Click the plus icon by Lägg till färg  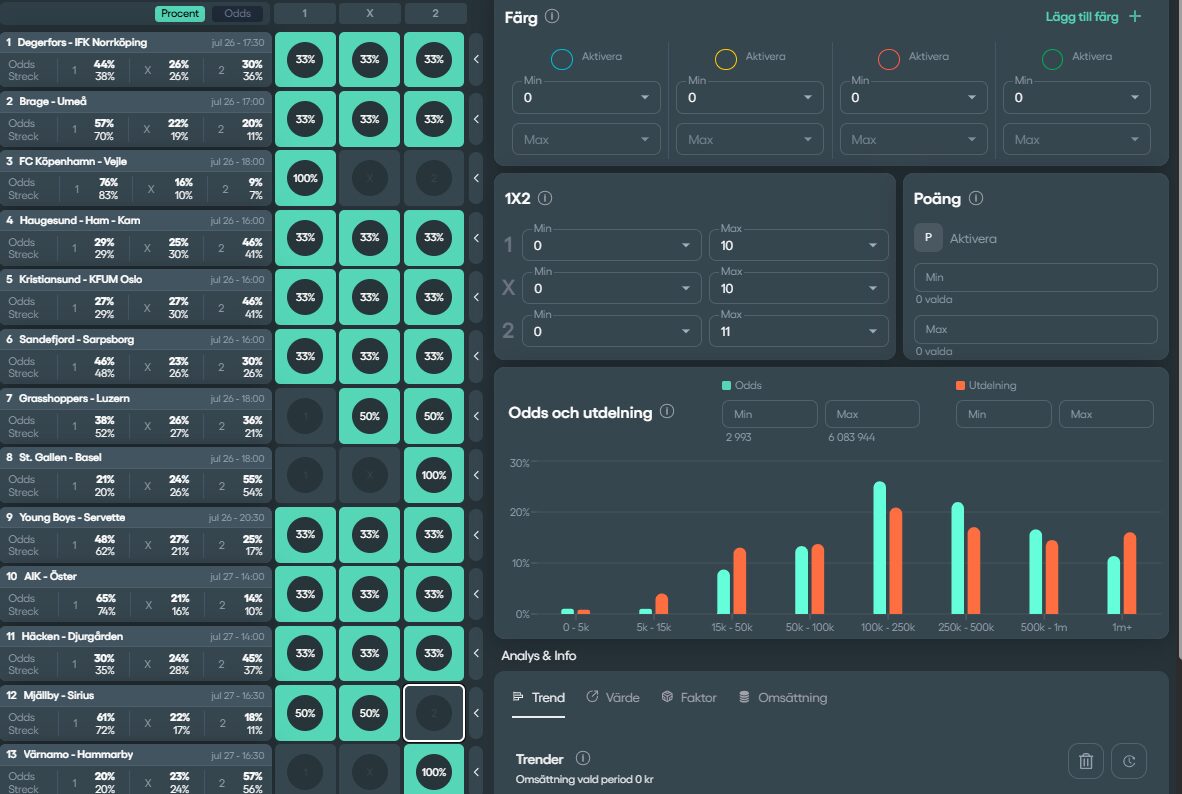(x=1134, y=17)
